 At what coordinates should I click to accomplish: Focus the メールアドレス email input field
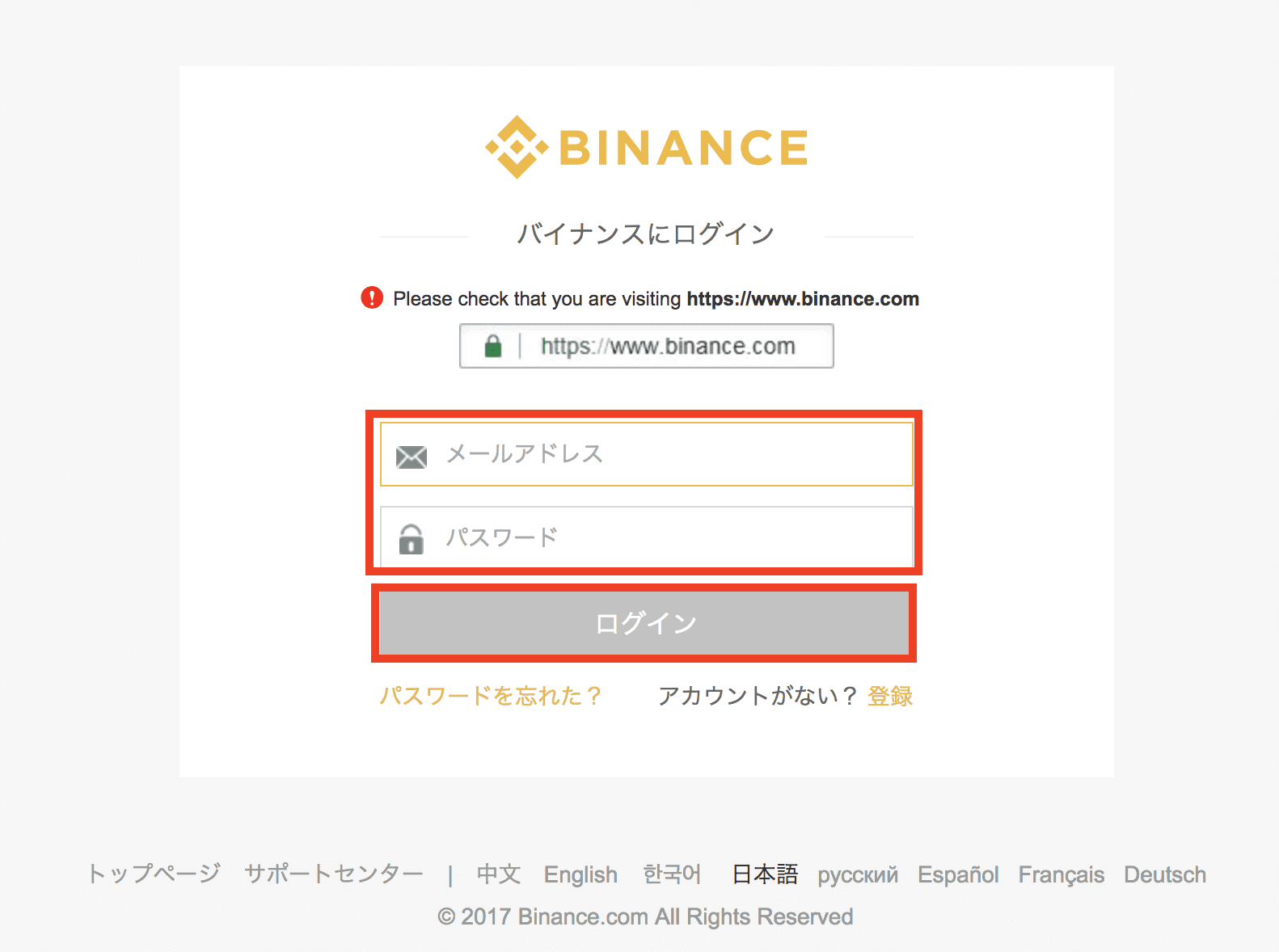pyautogui.click(x=671, y=454)
